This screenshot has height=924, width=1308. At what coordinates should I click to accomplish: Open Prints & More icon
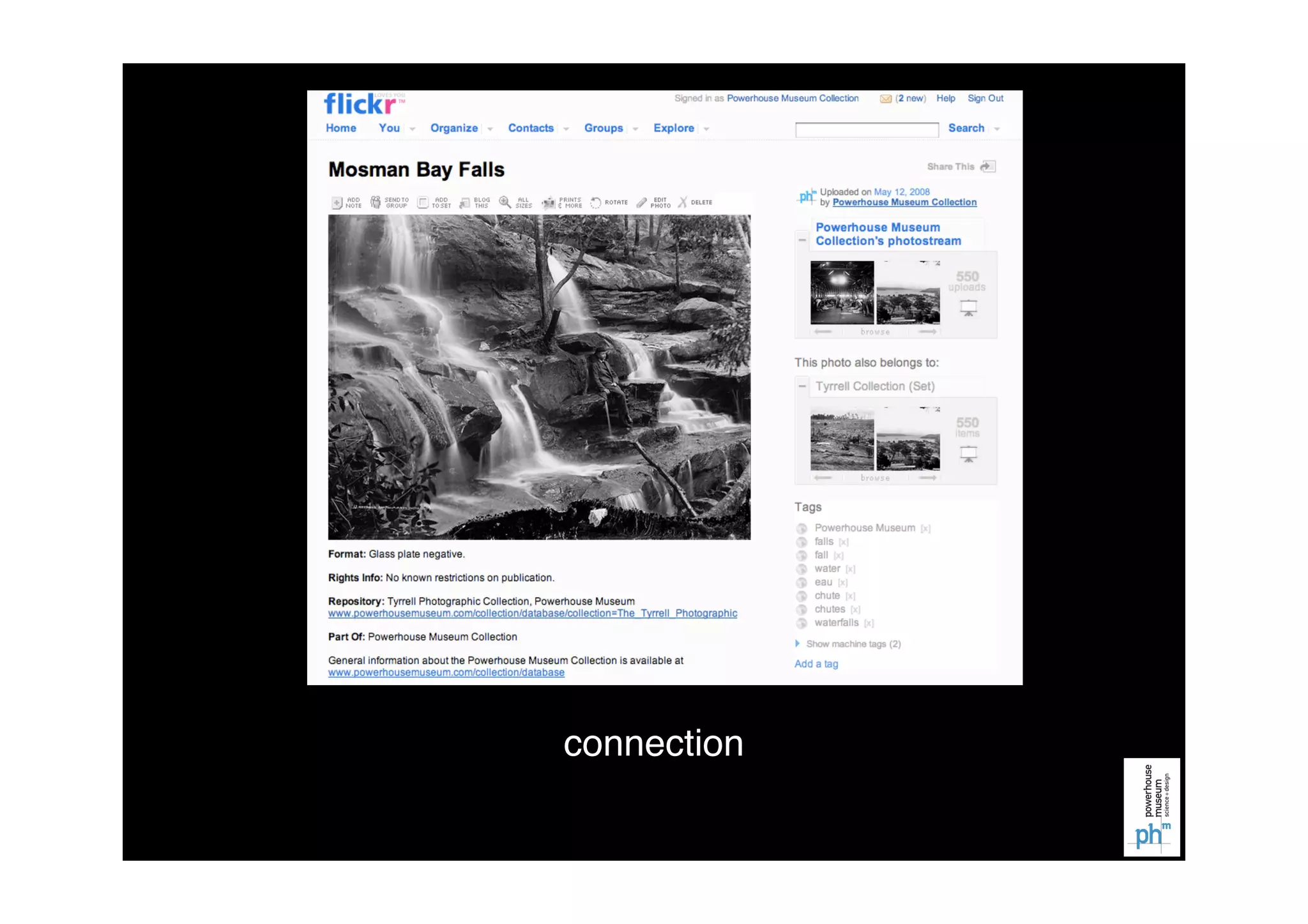[x=549, y=203]
